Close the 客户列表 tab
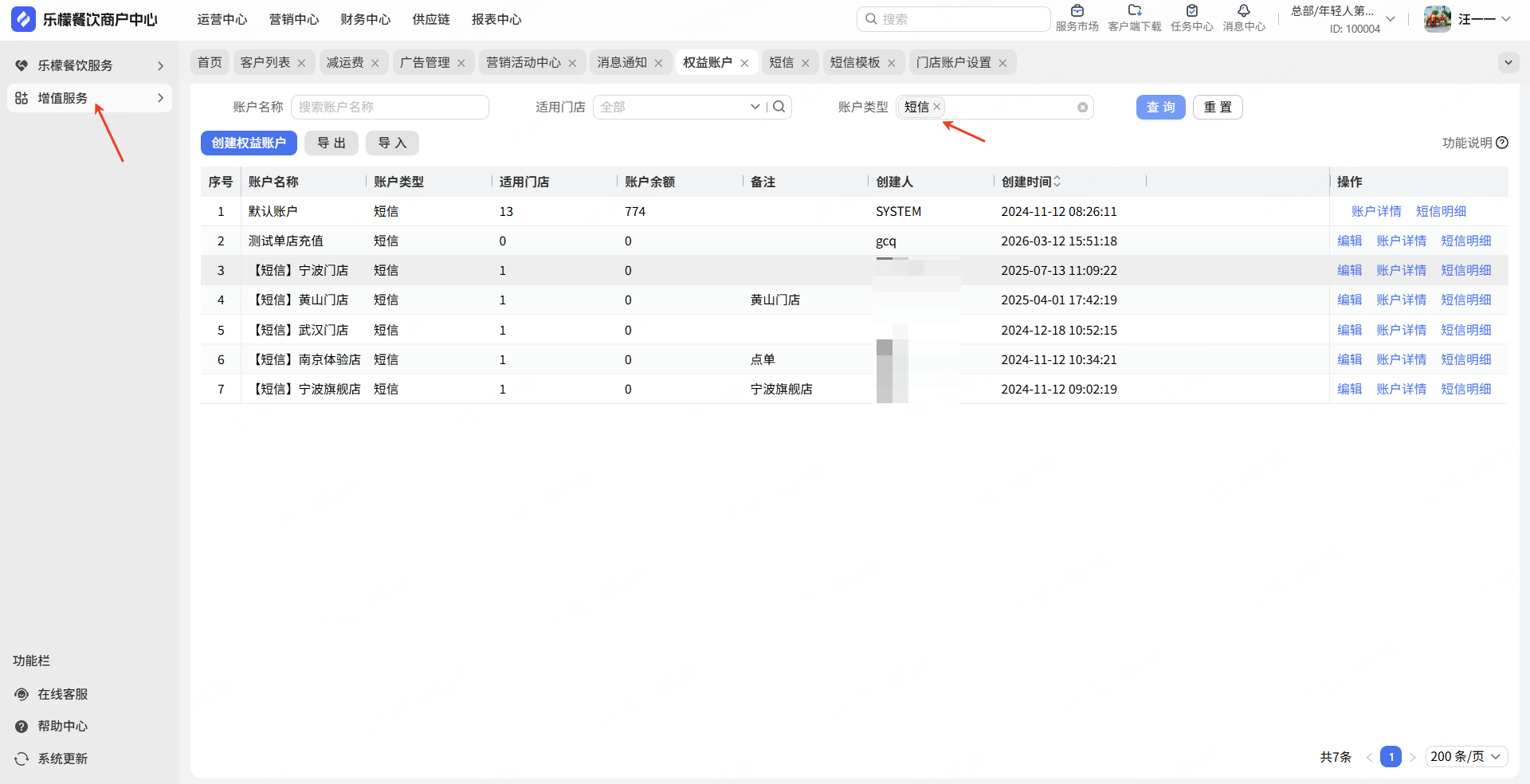 point(301,63)
